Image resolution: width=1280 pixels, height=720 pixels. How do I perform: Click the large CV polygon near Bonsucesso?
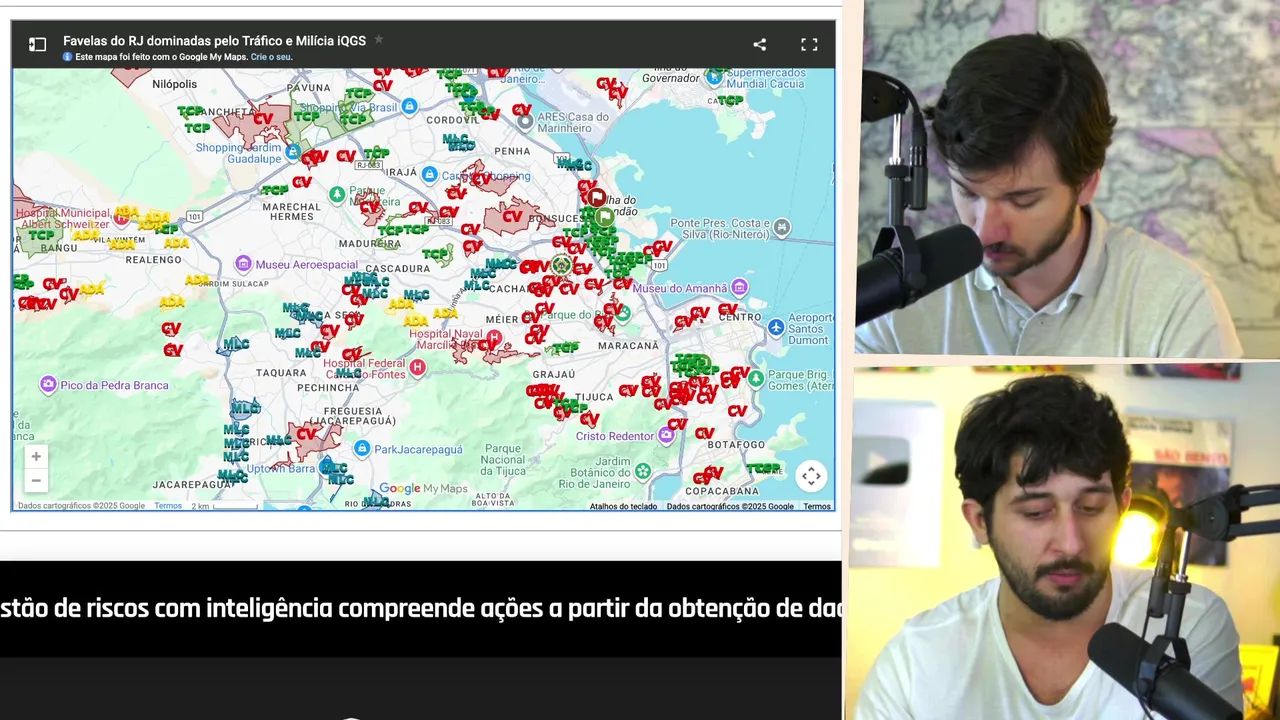pyautogui.click(x=515, y=217)
